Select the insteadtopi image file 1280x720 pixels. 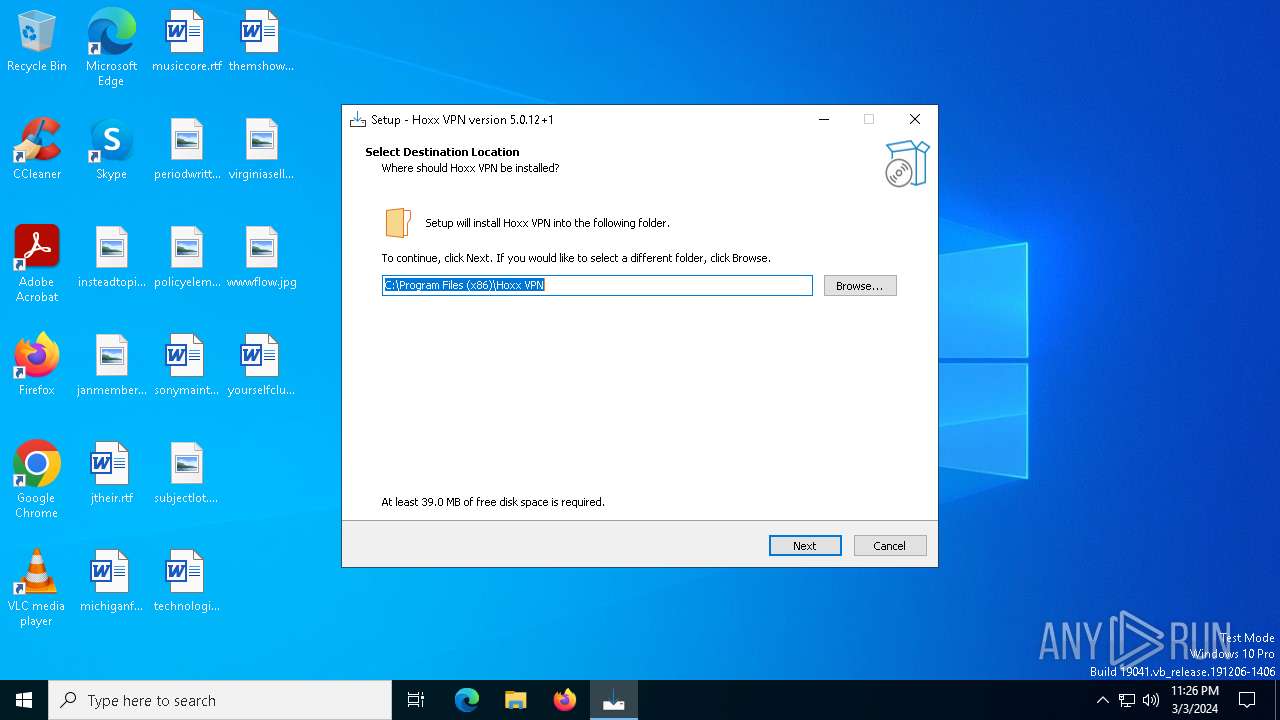111,258
